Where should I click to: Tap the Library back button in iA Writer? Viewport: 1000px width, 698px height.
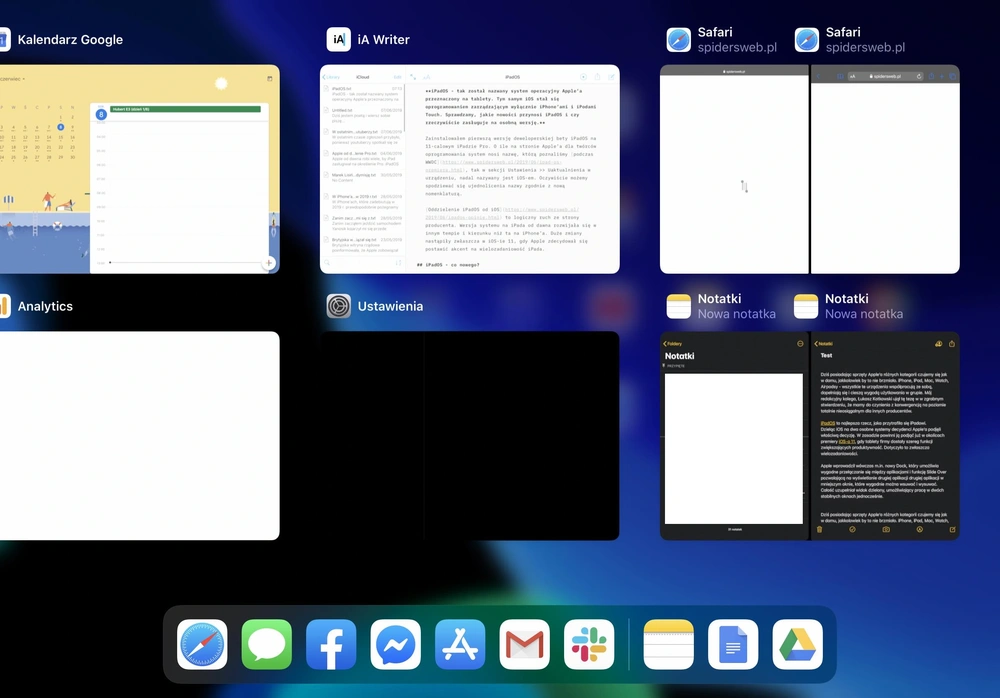[x=331, y=77]
